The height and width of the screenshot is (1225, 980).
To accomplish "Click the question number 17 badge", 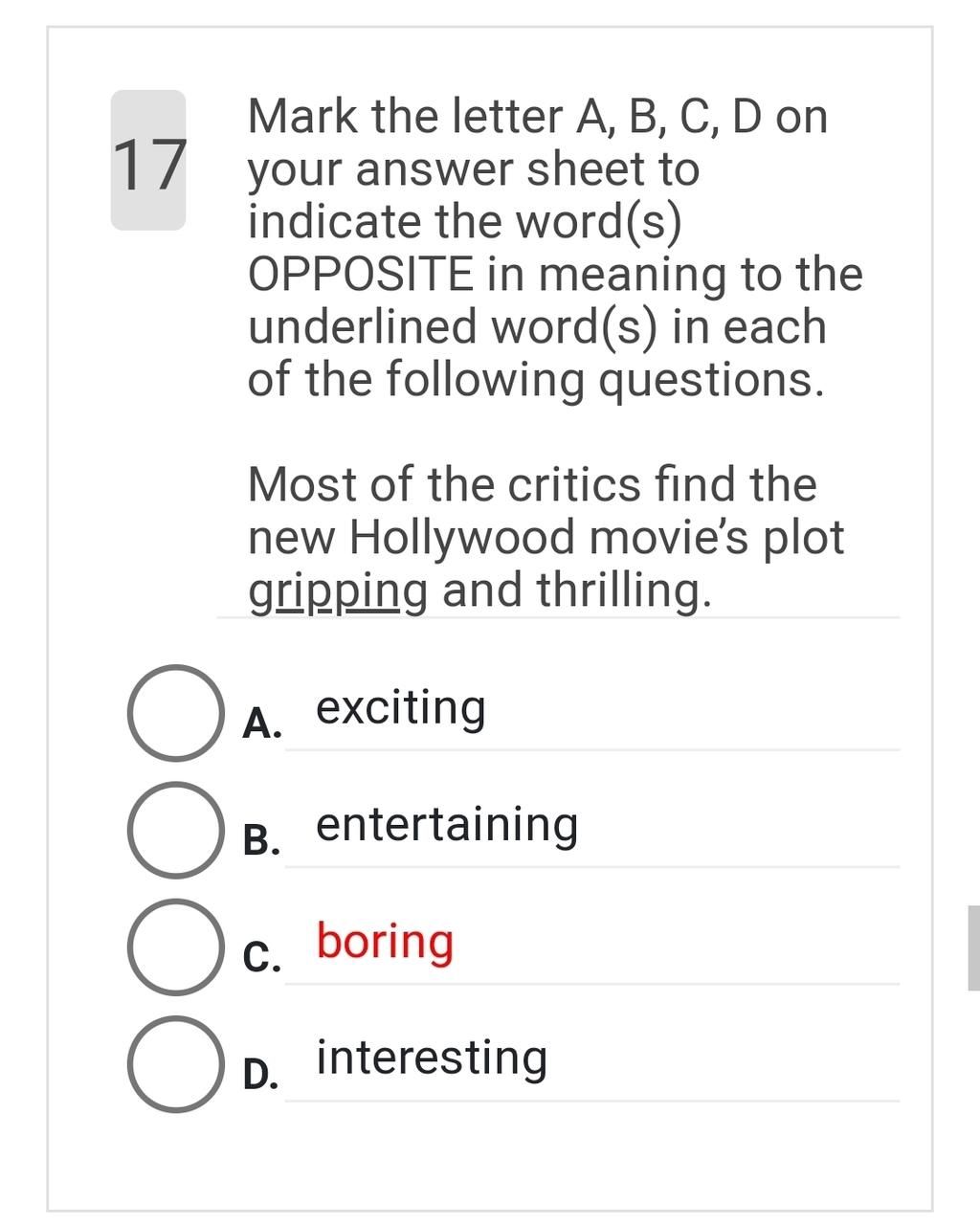I will click(x=148, y=160).
